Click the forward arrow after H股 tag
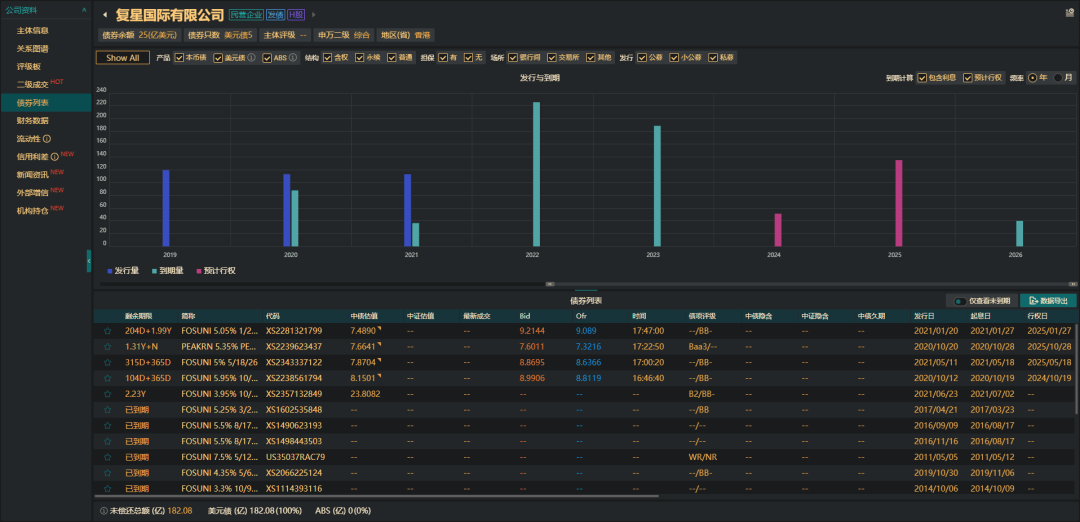1080x522 pixels. click(x=314, y=14)
